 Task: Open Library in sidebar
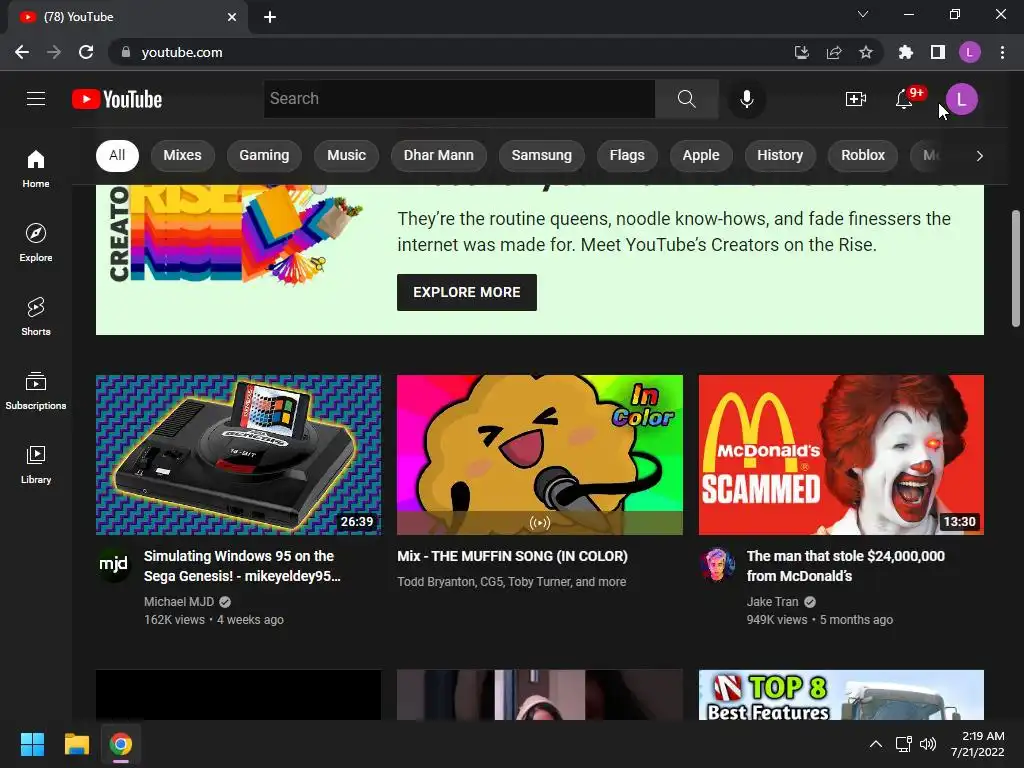coord(36,464)
